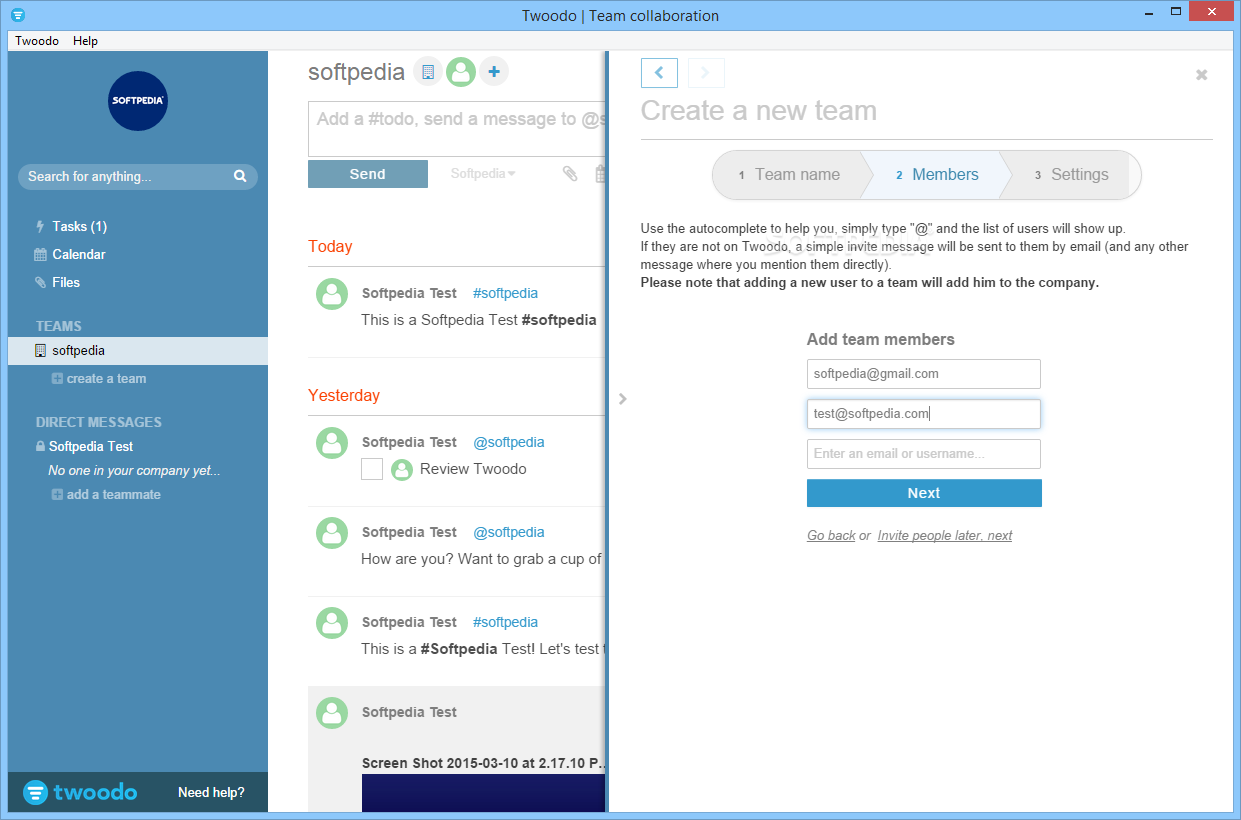Image resolution: width=1241 pixels, height=820 pixels.
Task: Click 'add a teammate' link
Action: coord(106,495)
